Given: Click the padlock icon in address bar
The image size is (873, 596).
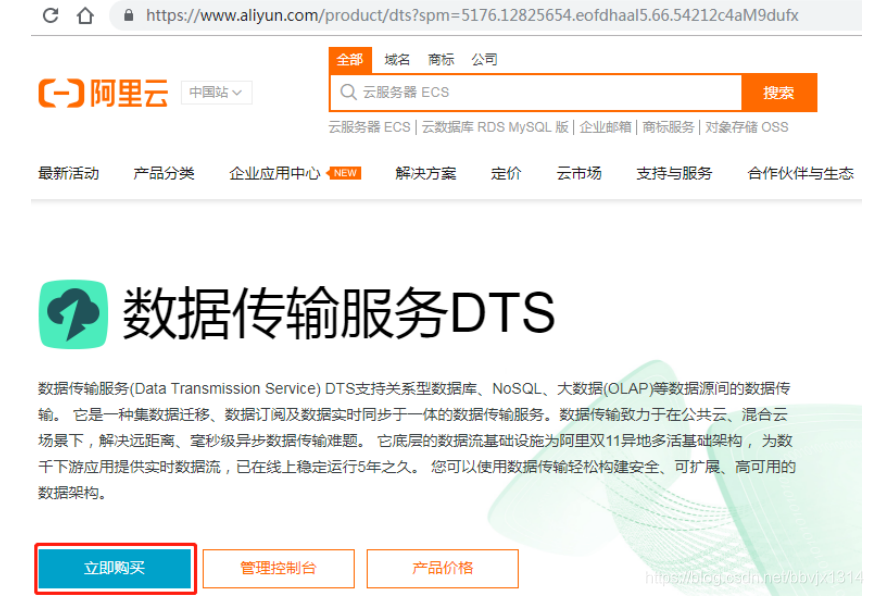Looking at the screenshot, I should pos(129,15).
